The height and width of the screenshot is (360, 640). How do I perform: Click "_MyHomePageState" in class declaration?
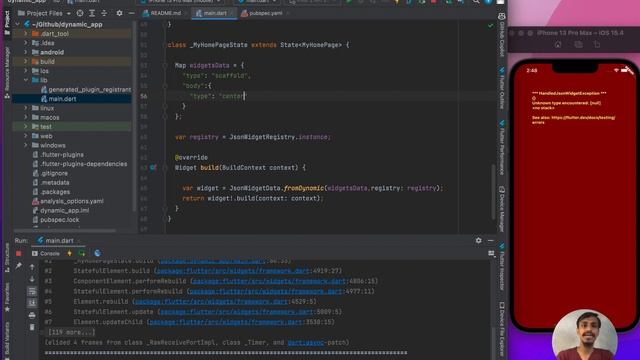click(218, 45)
